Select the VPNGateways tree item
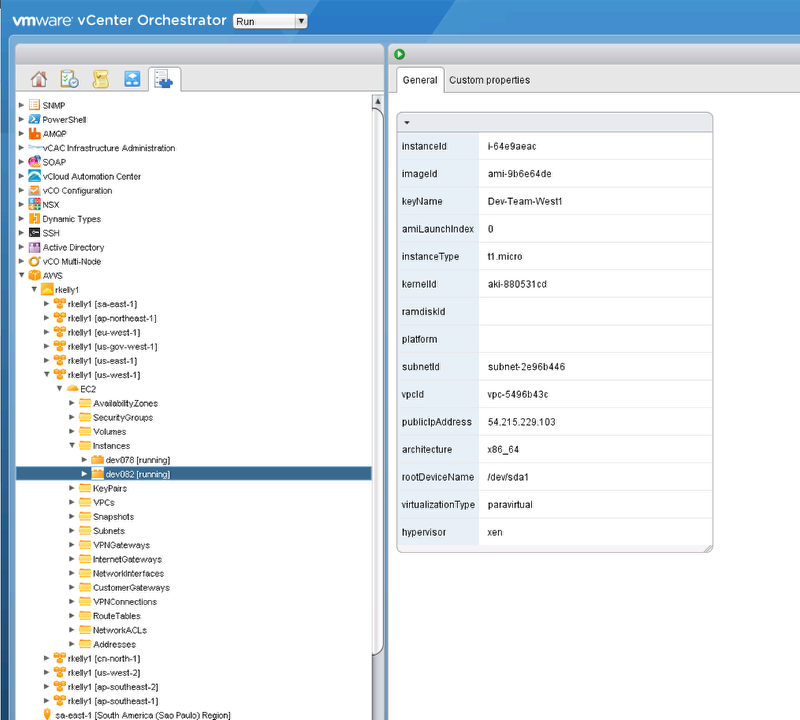Image resolution: width=800 pixels, height=720 pixels. [121, 545]
